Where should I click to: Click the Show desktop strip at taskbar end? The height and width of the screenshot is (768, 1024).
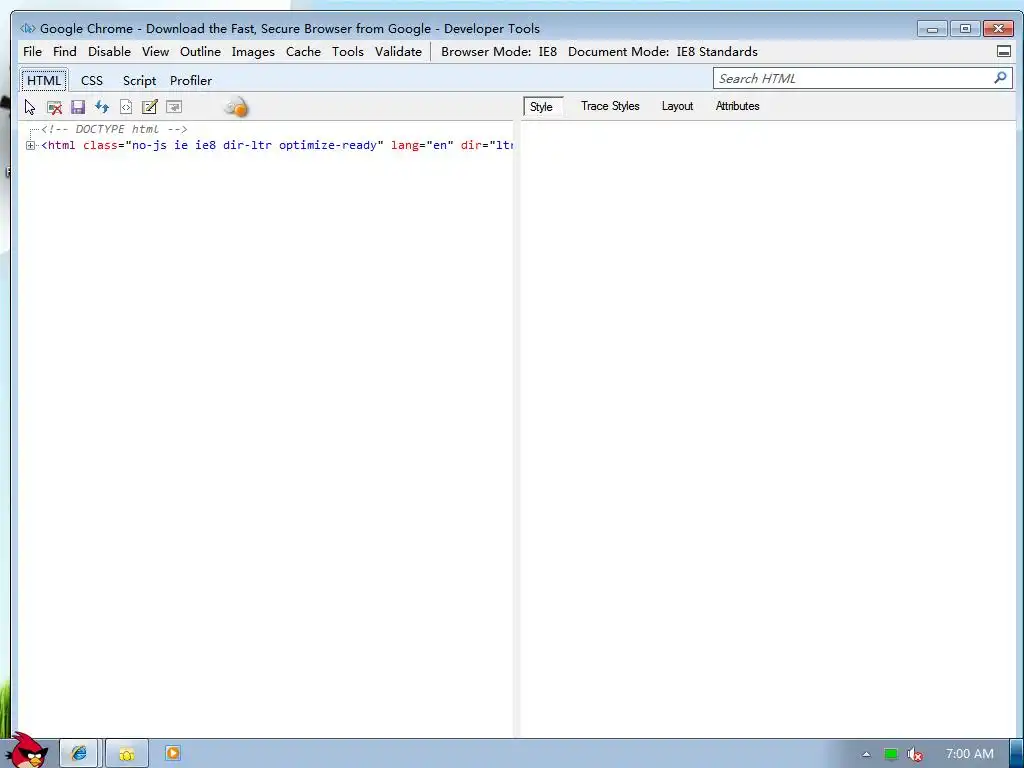1016,753
